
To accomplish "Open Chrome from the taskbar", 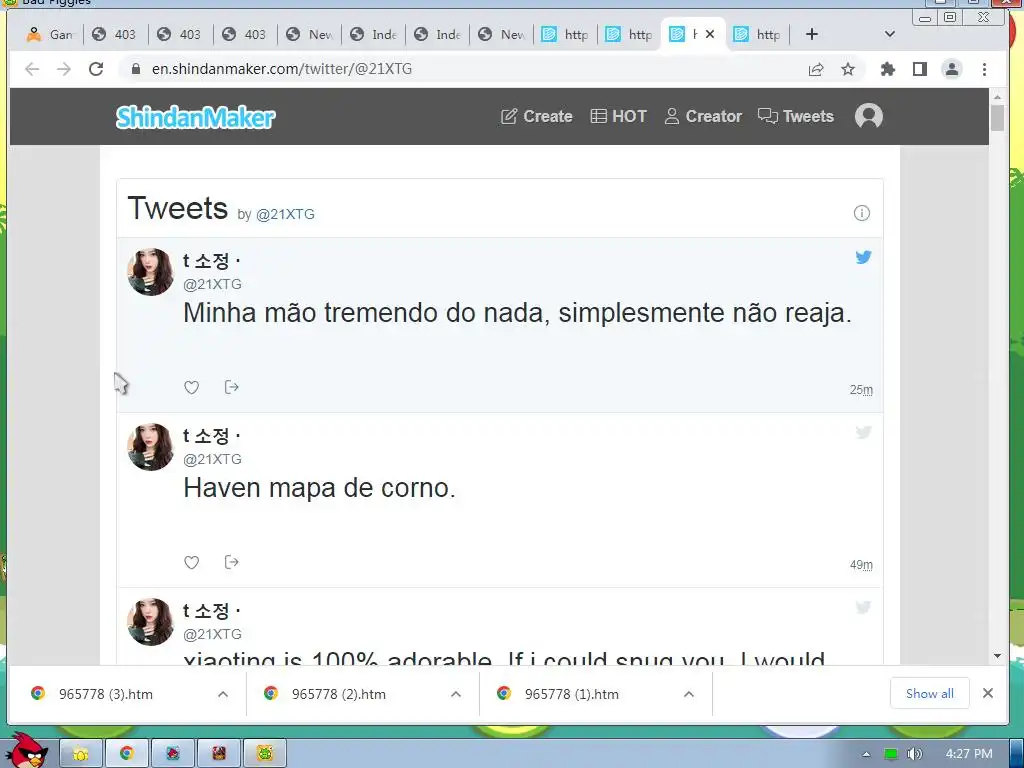I will pos(127,753).
